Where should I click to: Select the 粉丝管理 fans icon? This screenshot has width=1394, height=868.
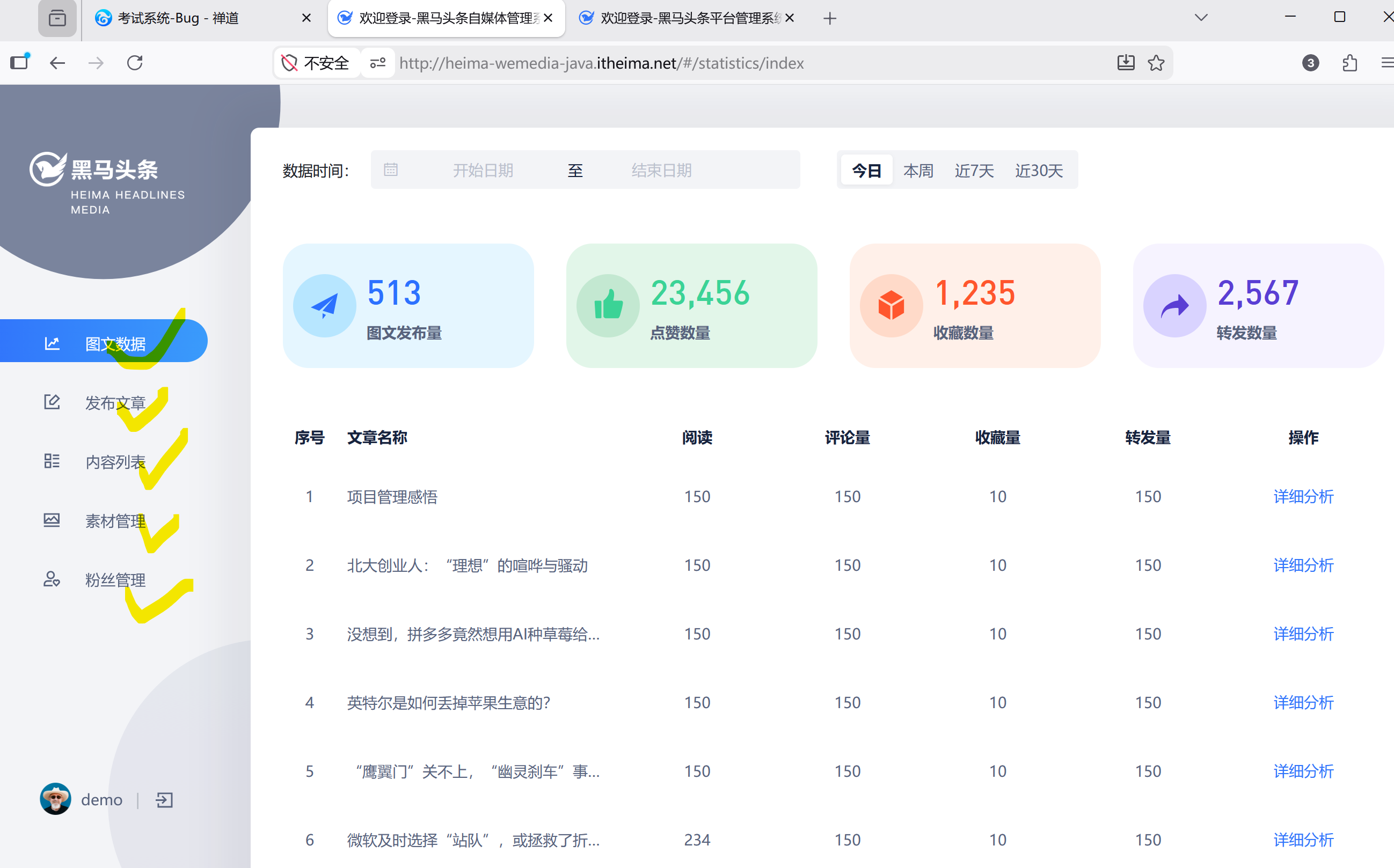coord(52,580)
